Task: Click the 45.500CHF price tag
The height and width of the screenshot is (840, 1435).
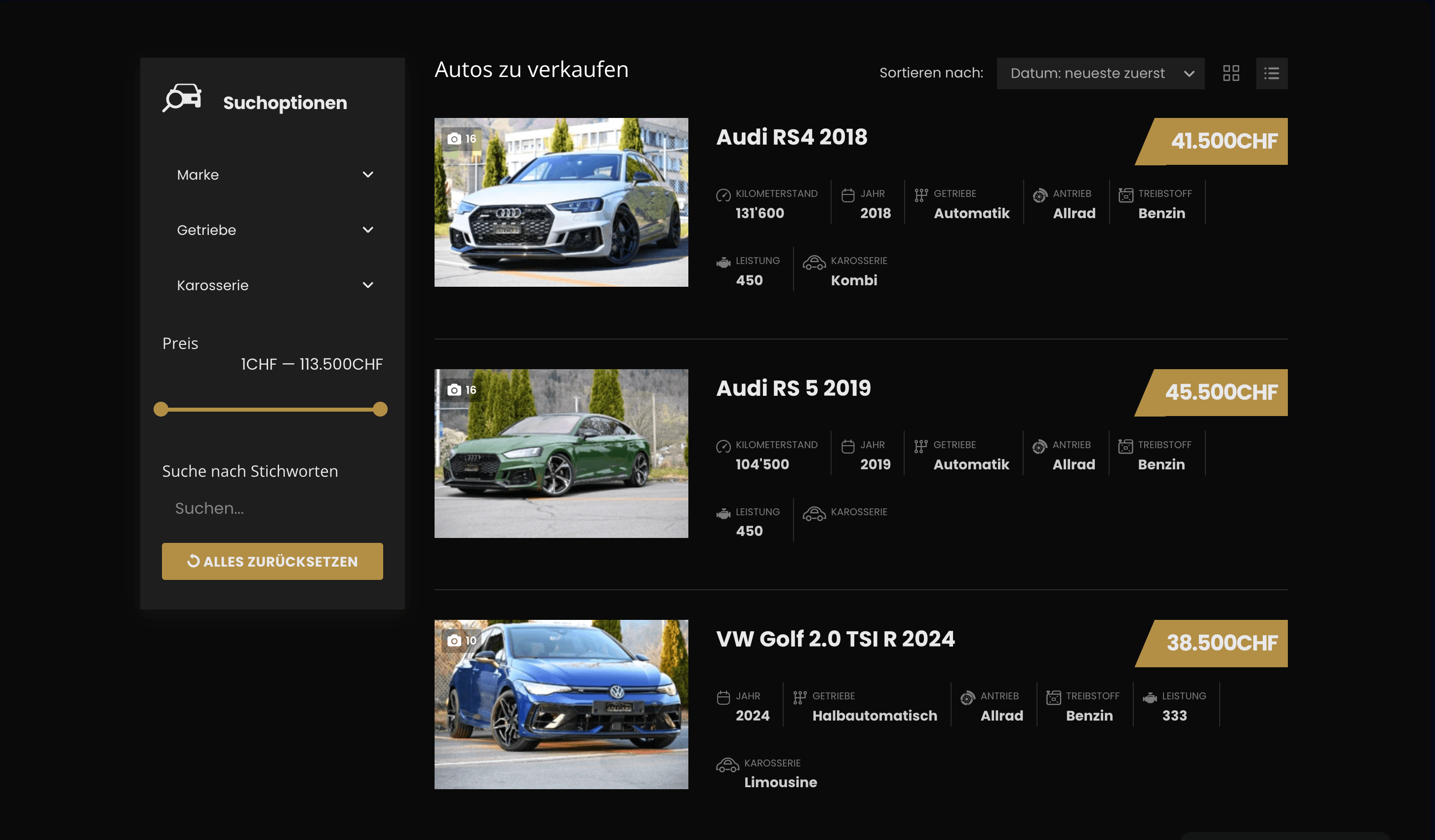Action: pyautogui.click(x=1212, y=392)
